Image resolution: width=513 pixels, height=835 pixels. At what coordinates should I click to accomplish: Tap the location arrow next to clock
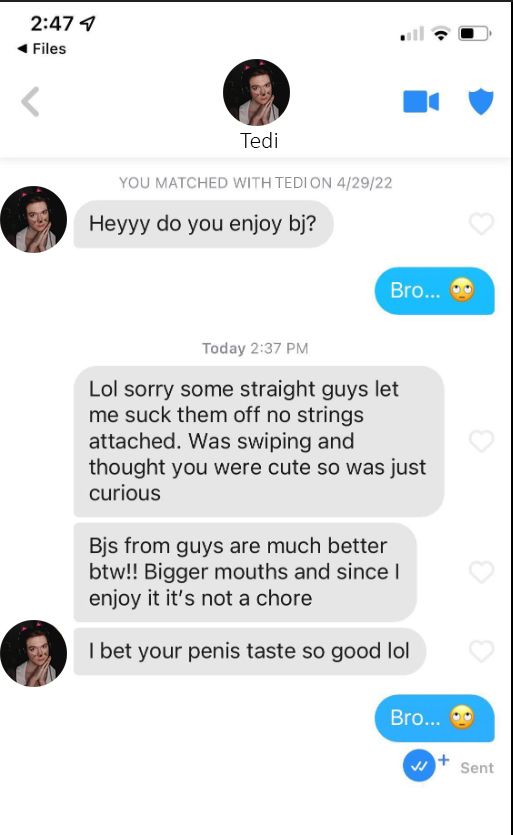point(87,23)
